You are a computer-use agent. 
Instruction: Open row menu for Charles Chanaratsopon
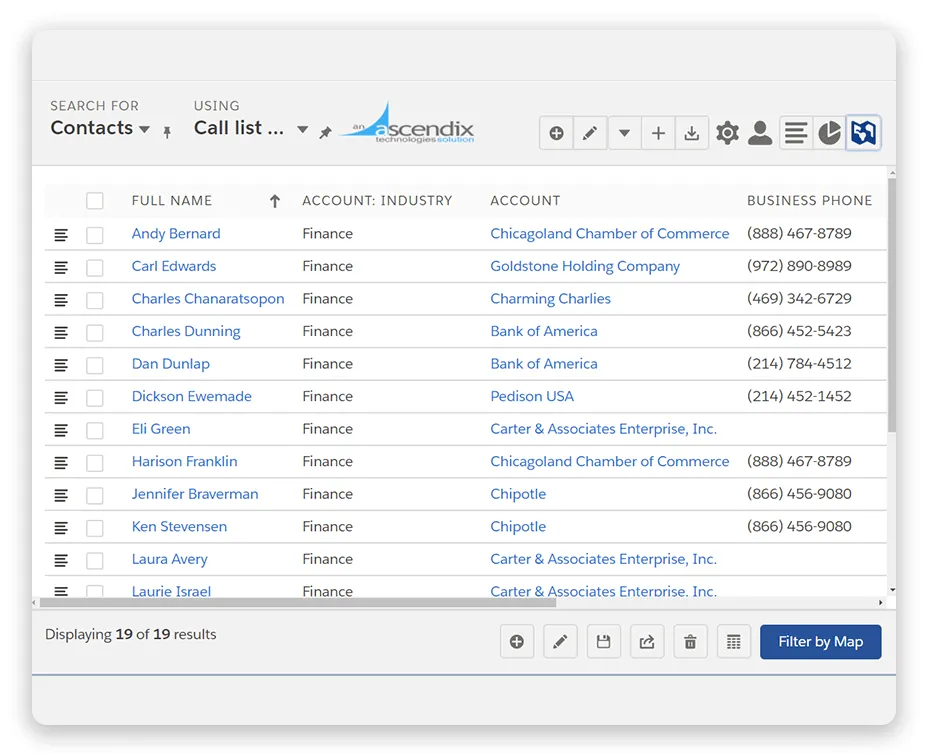(61, 300)
